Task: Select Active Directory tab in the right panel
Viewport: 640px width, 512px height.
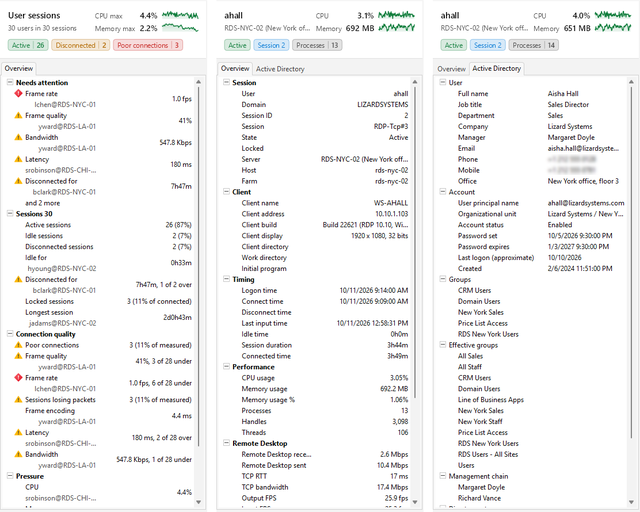Action: 496,68
